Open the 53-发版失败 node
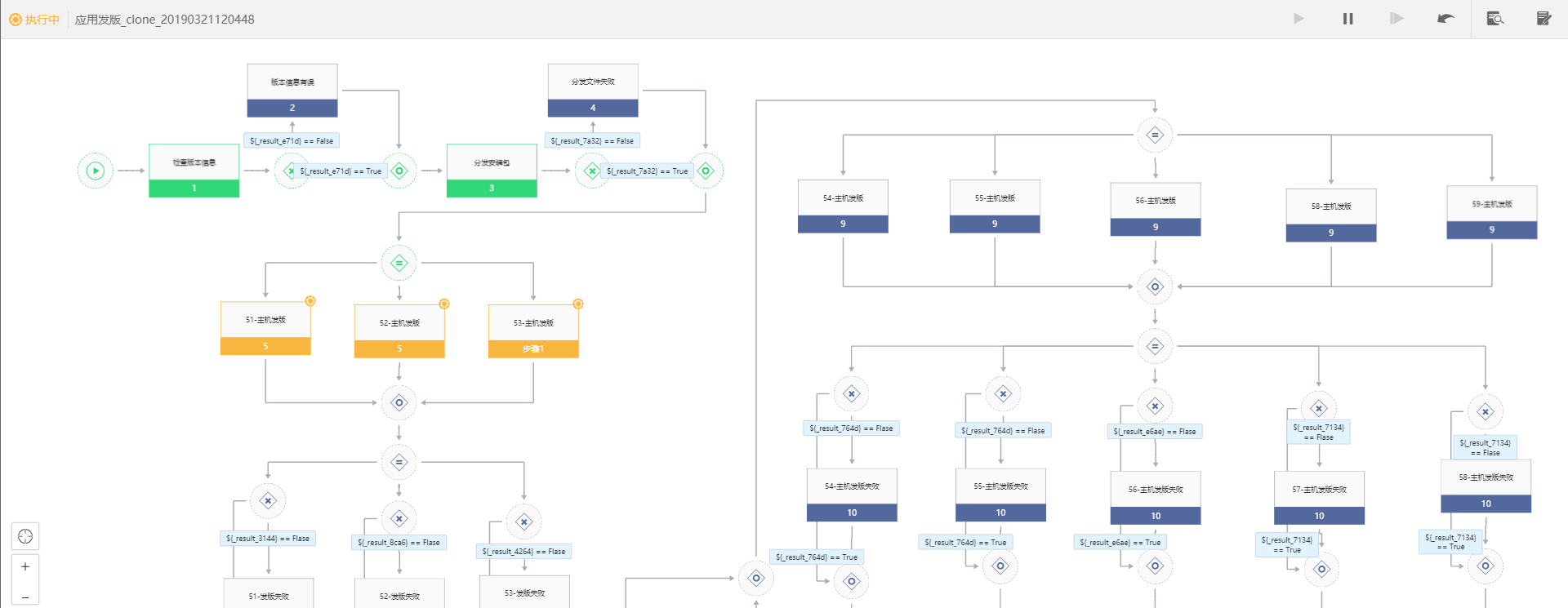 tap(525, 592)
